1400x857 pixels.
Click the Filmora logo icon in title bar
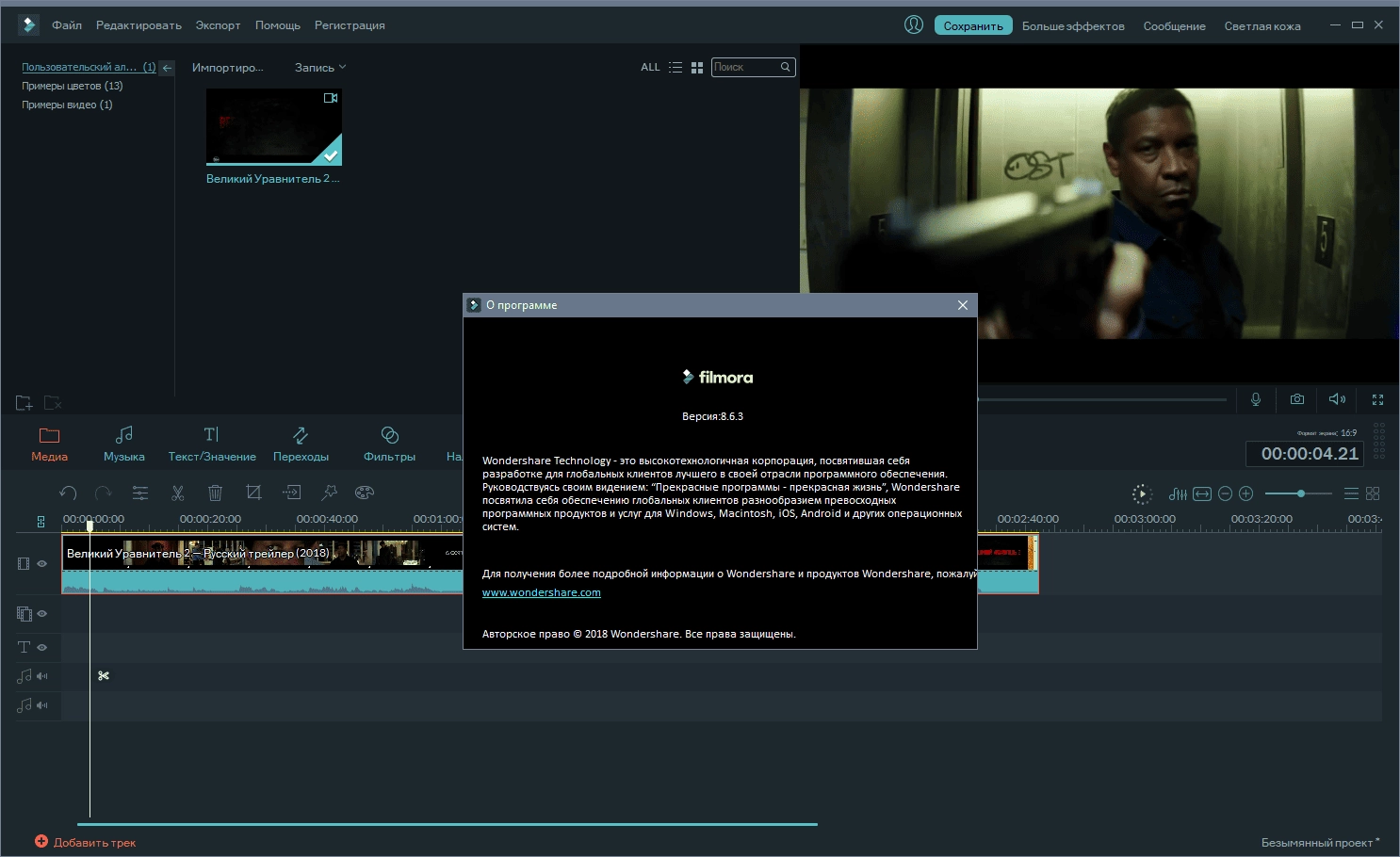[x=29, y=25]
